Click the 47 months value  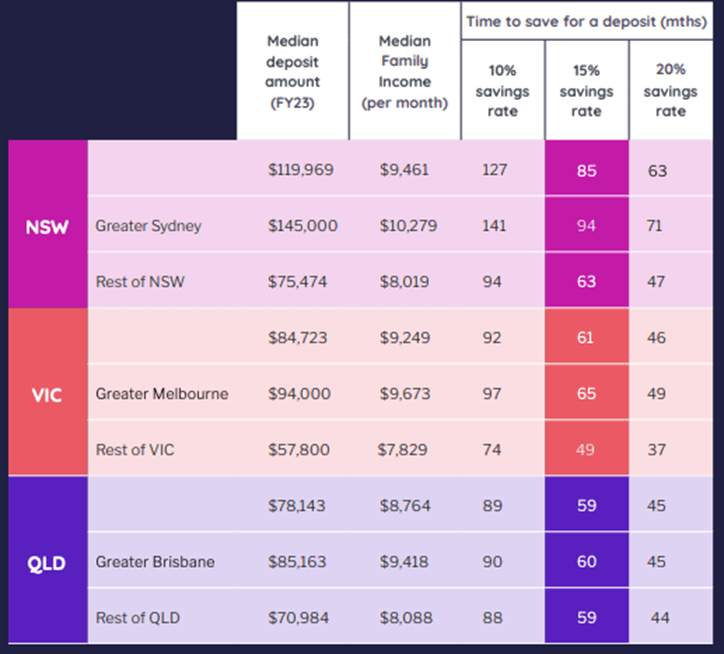pos(656,281)
